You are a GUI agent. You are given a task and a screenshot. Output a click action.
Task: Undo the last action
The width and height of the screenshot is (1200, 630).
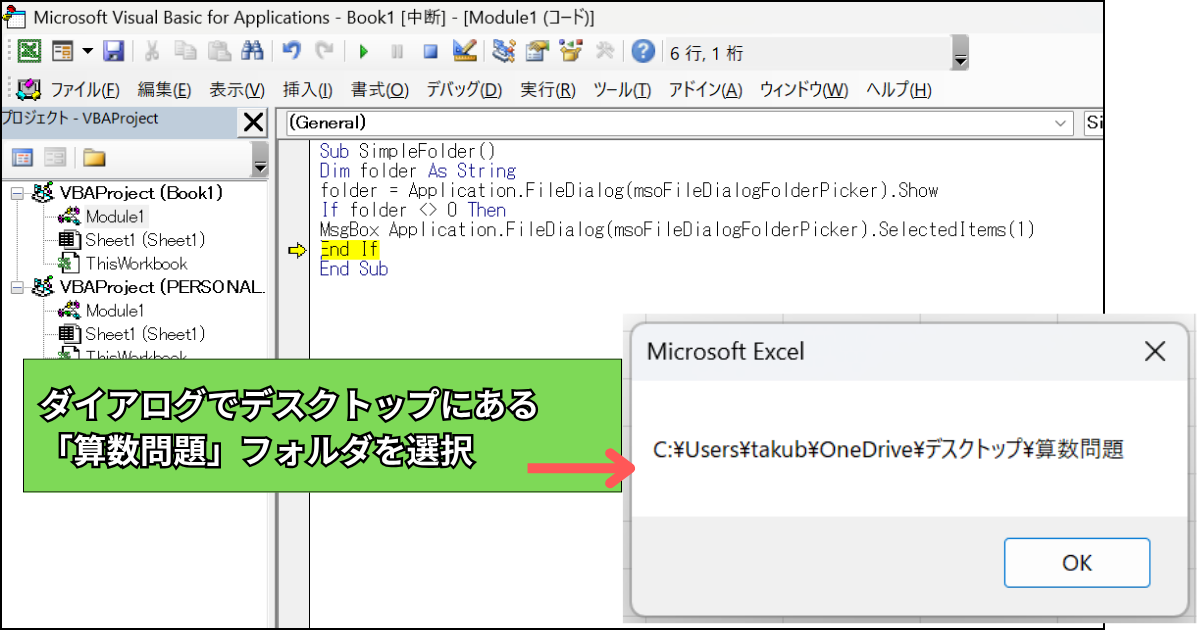[x=291, y=51]
